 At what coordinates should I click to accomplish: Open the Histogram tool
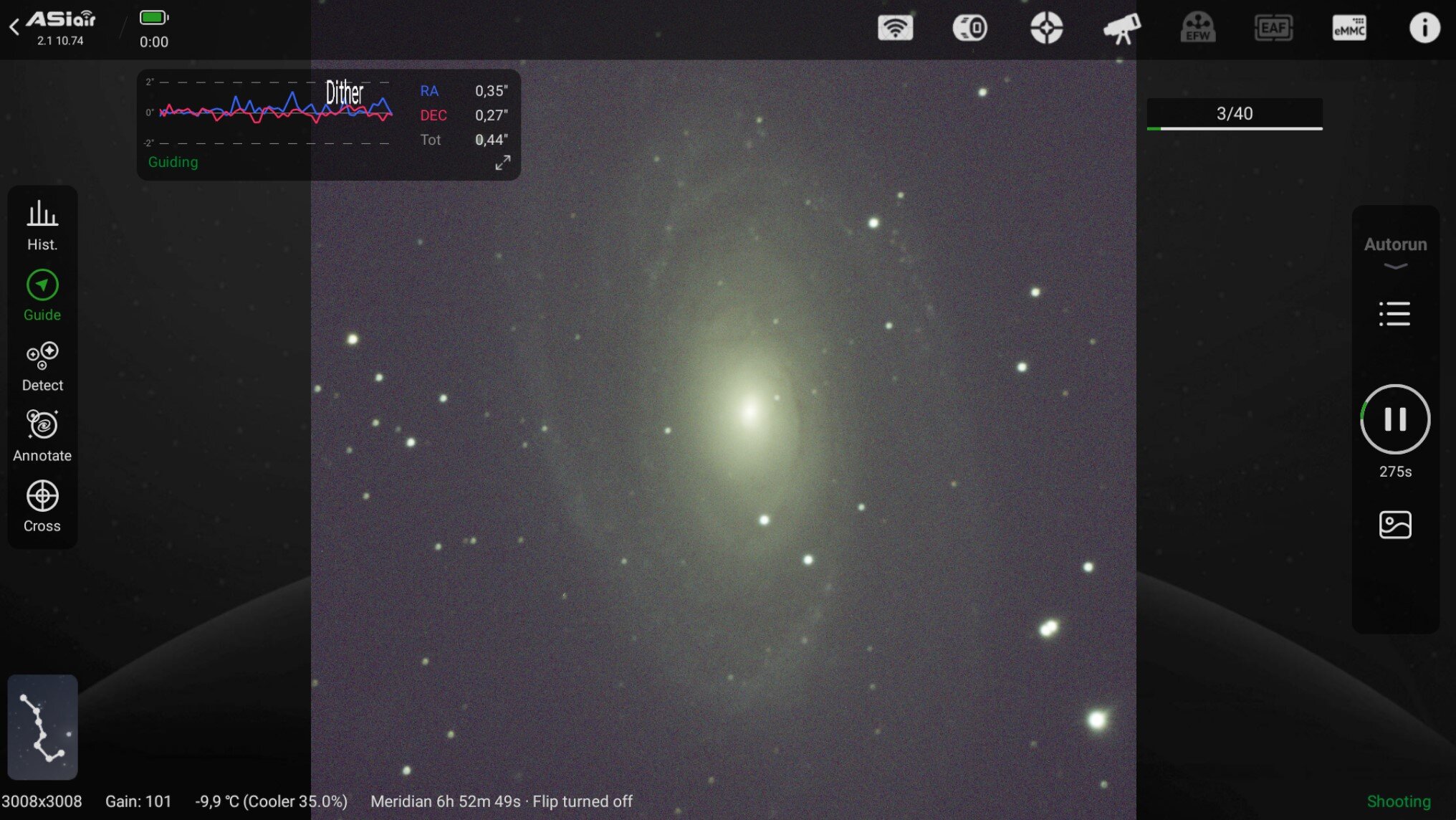click(42, 225)
